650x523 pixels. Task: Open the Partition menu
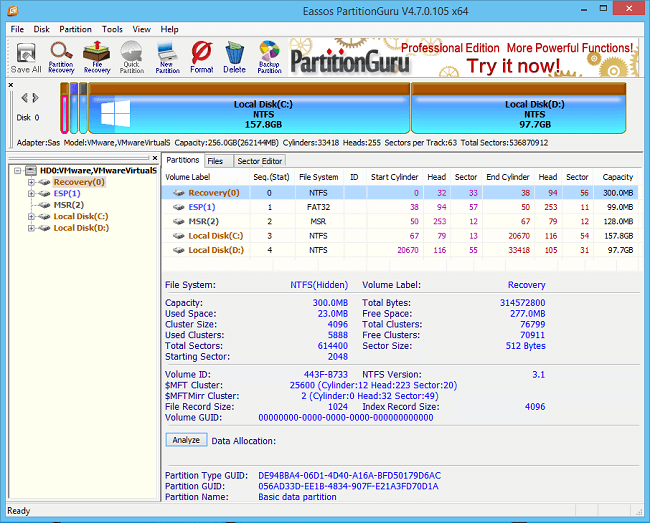pos(75,29)
